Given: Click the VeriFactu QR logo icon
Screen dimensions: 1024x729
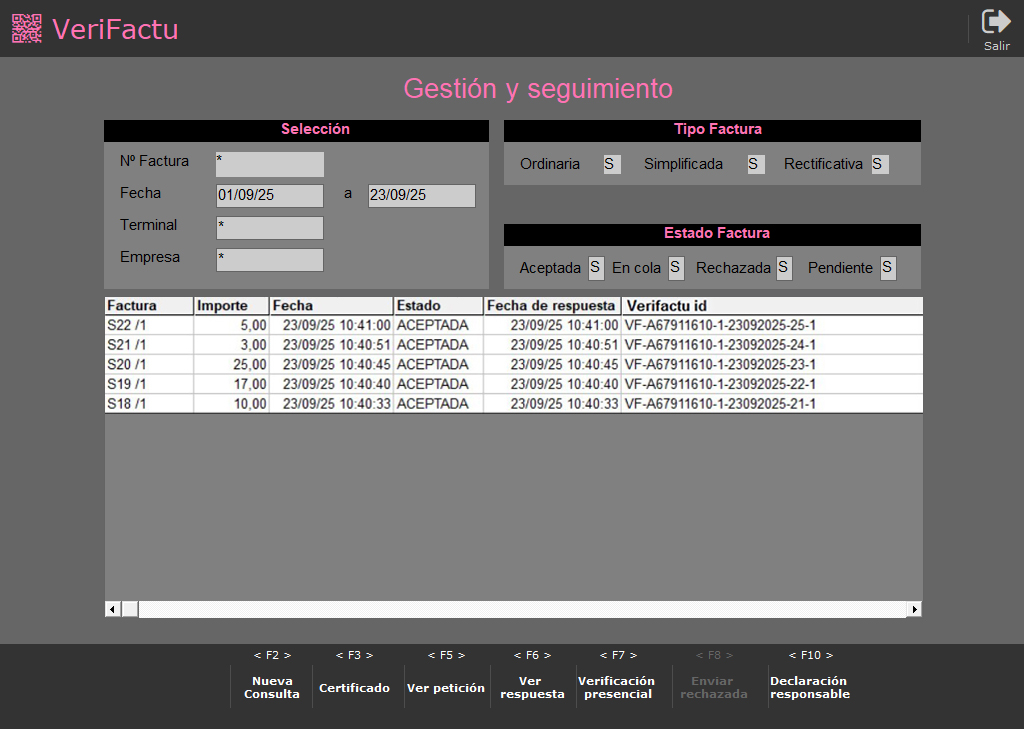Looking at the screenshot, I should (27, 29).
